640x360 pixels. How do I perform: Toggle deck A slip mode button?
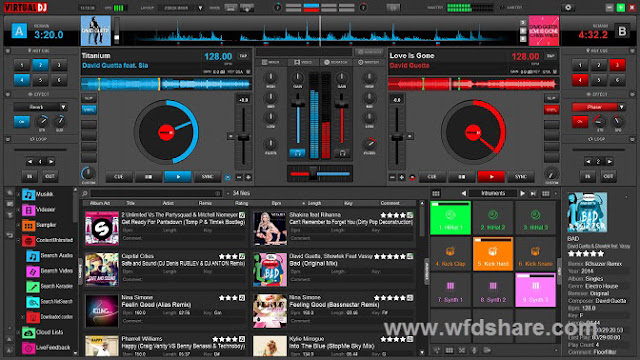(x=89, y=98)
